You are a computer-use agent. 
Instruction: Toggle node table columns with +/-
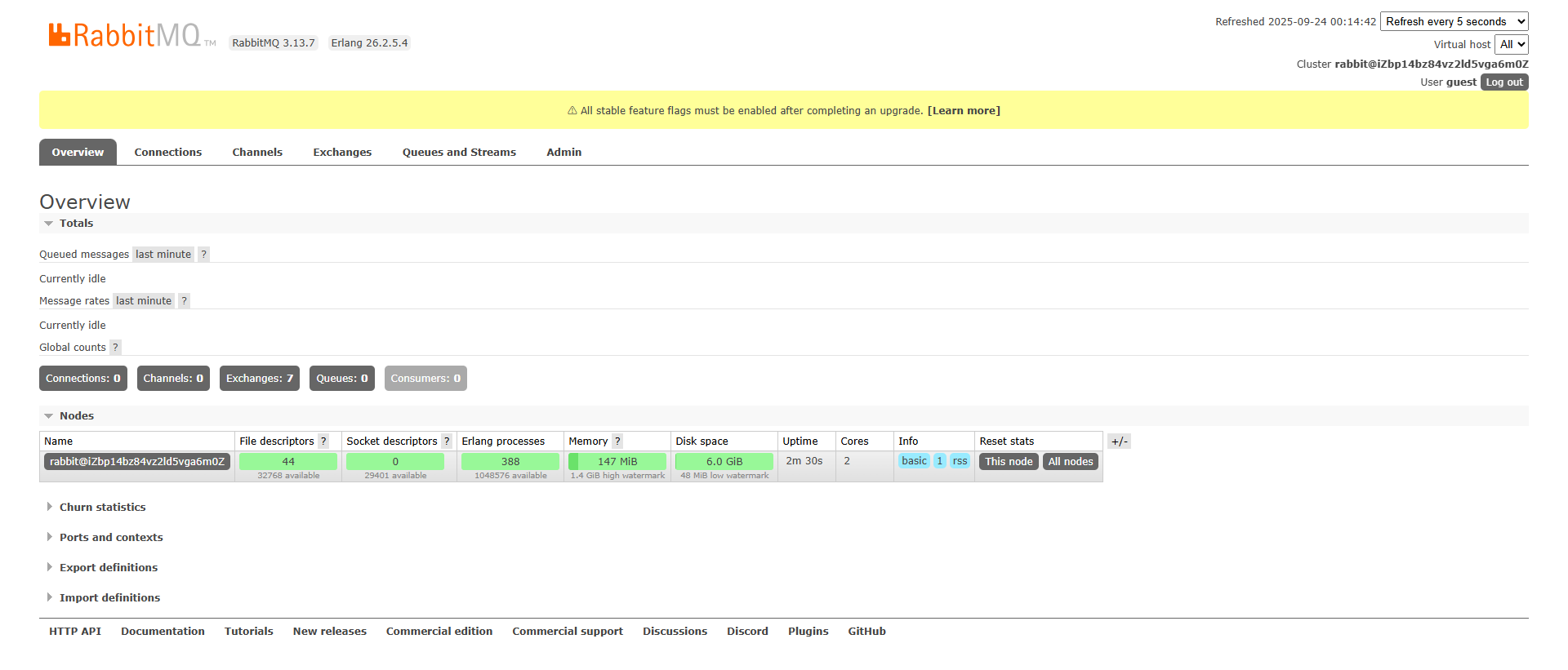[x=1119, y=441]
